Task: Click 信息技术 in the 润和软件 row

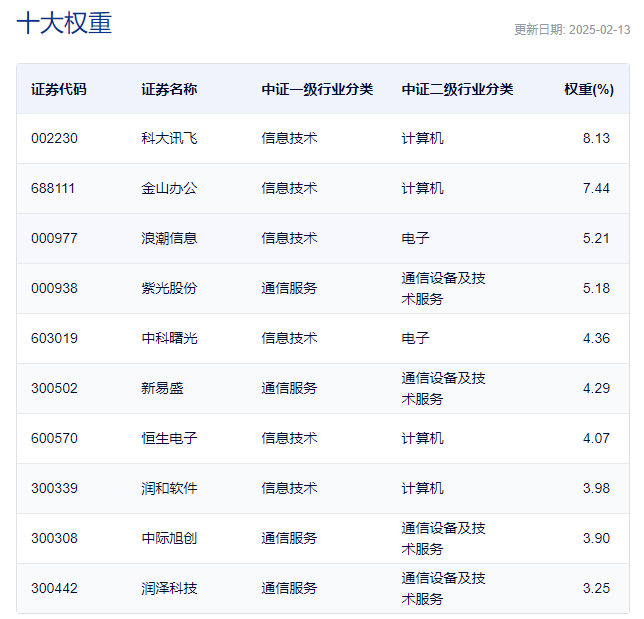Action: 289,488
